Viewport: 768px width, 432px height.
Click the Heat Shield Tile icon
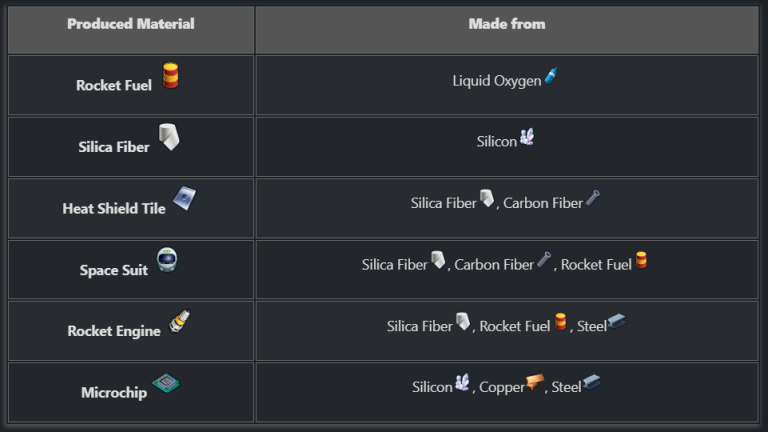coord(184,198)
